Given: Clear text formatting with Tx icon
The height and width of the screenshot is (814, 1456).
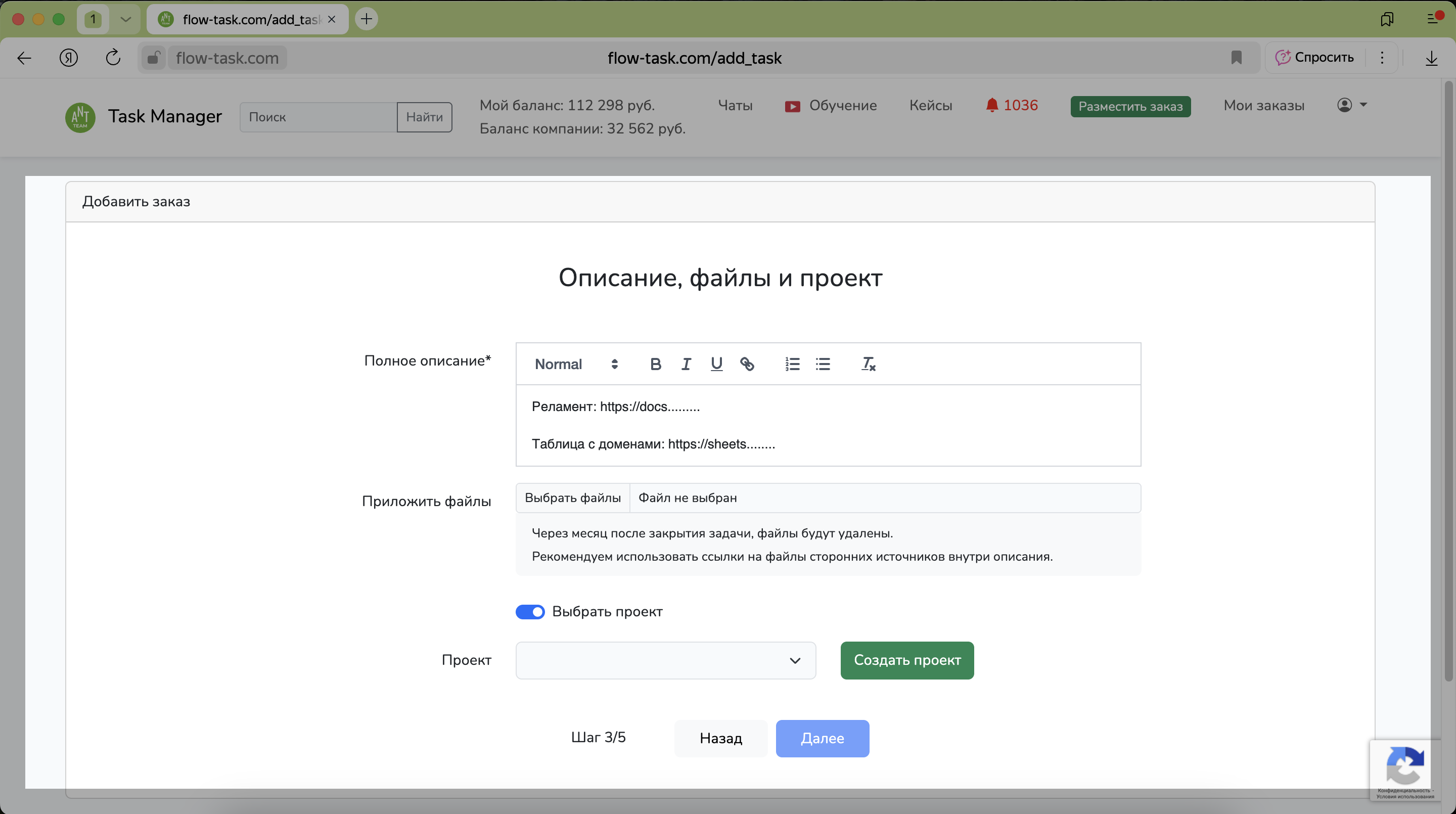Looking at the screenshot, I should point(868,364).
